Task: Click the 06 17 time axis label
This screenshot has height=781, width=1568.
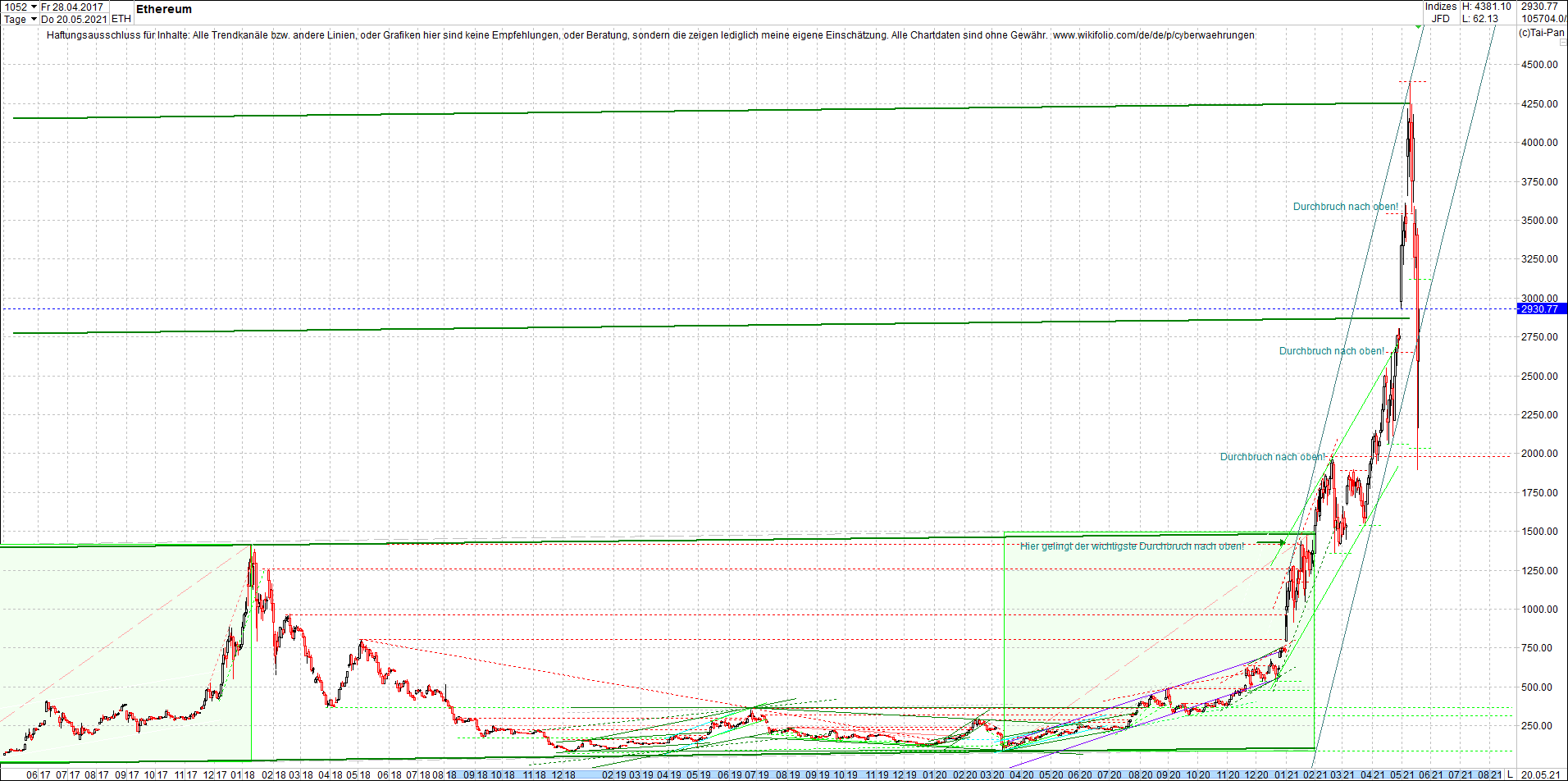Action: [x=39, y=775]
